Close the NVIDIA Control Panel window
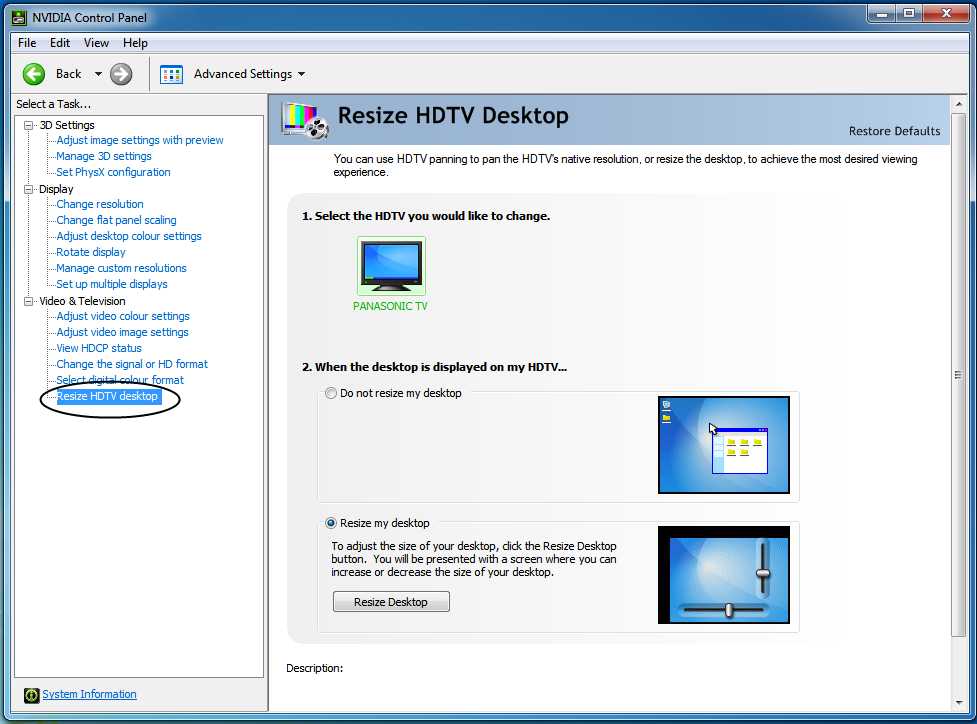The width and height of the screenshot is (977, 724). click(946, 14)
